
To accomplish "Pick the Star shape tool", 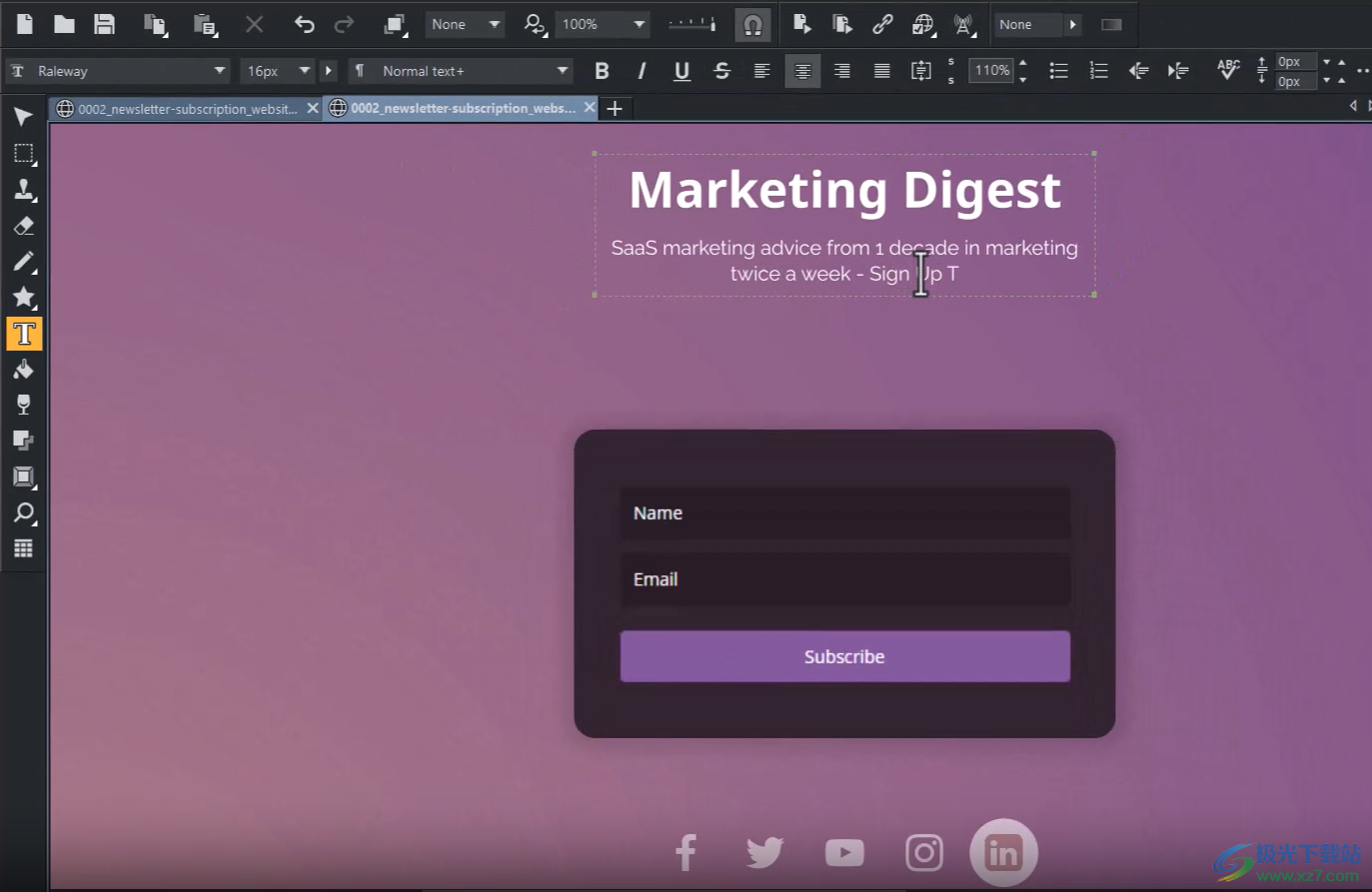I will click(x=24, y=298).
